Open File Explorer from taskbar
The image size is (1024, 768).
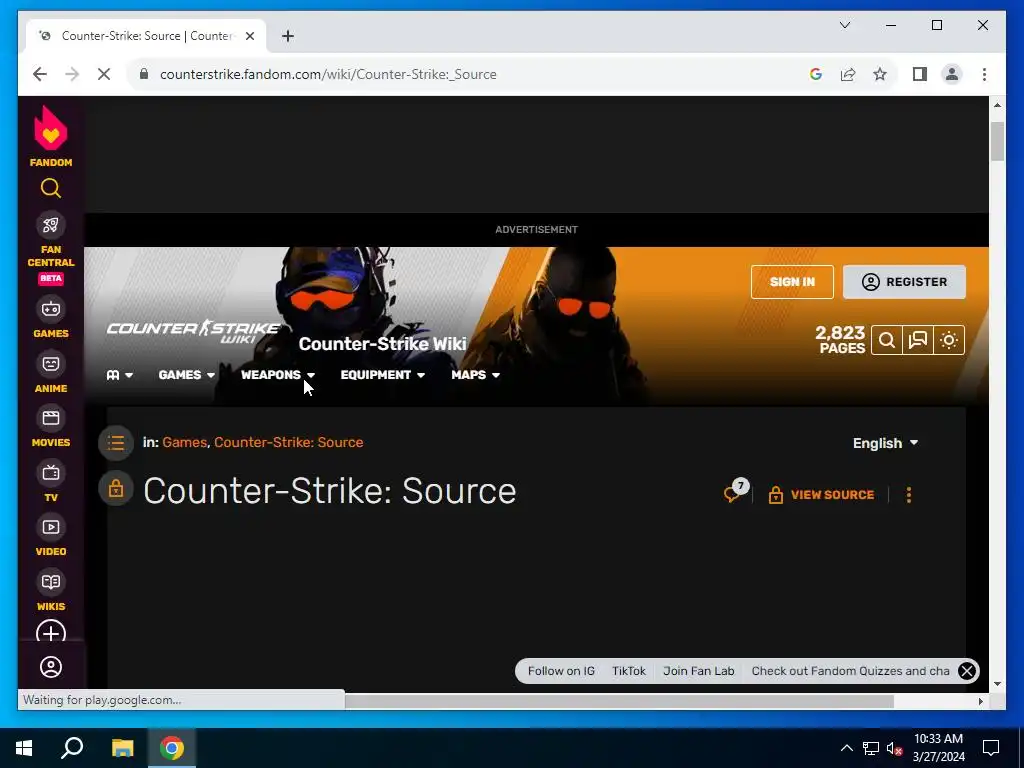123,748
